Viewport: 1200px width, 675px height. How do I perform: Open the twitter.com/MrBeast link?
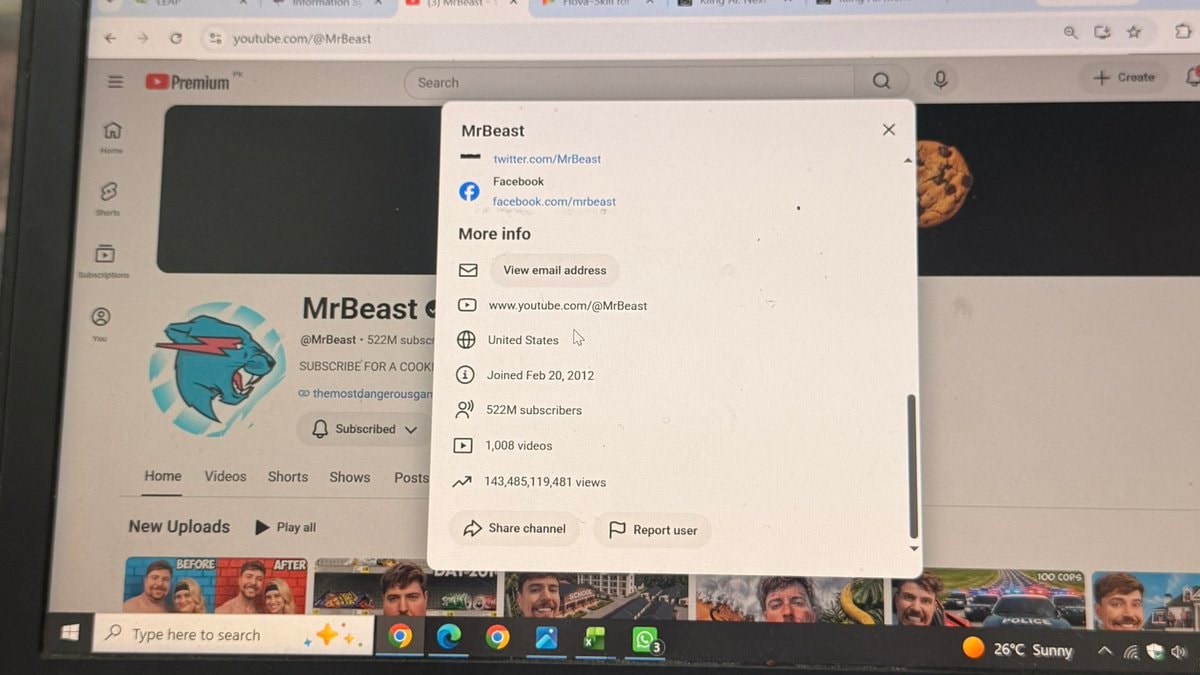(x=547, y=159)
